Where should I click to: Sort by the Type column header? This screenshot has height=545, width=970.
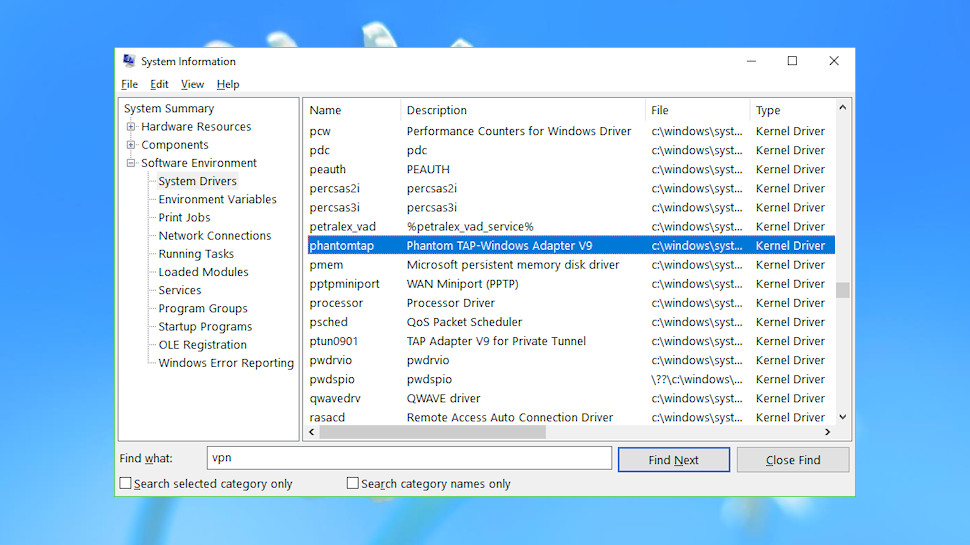click(x=792, y=110)
